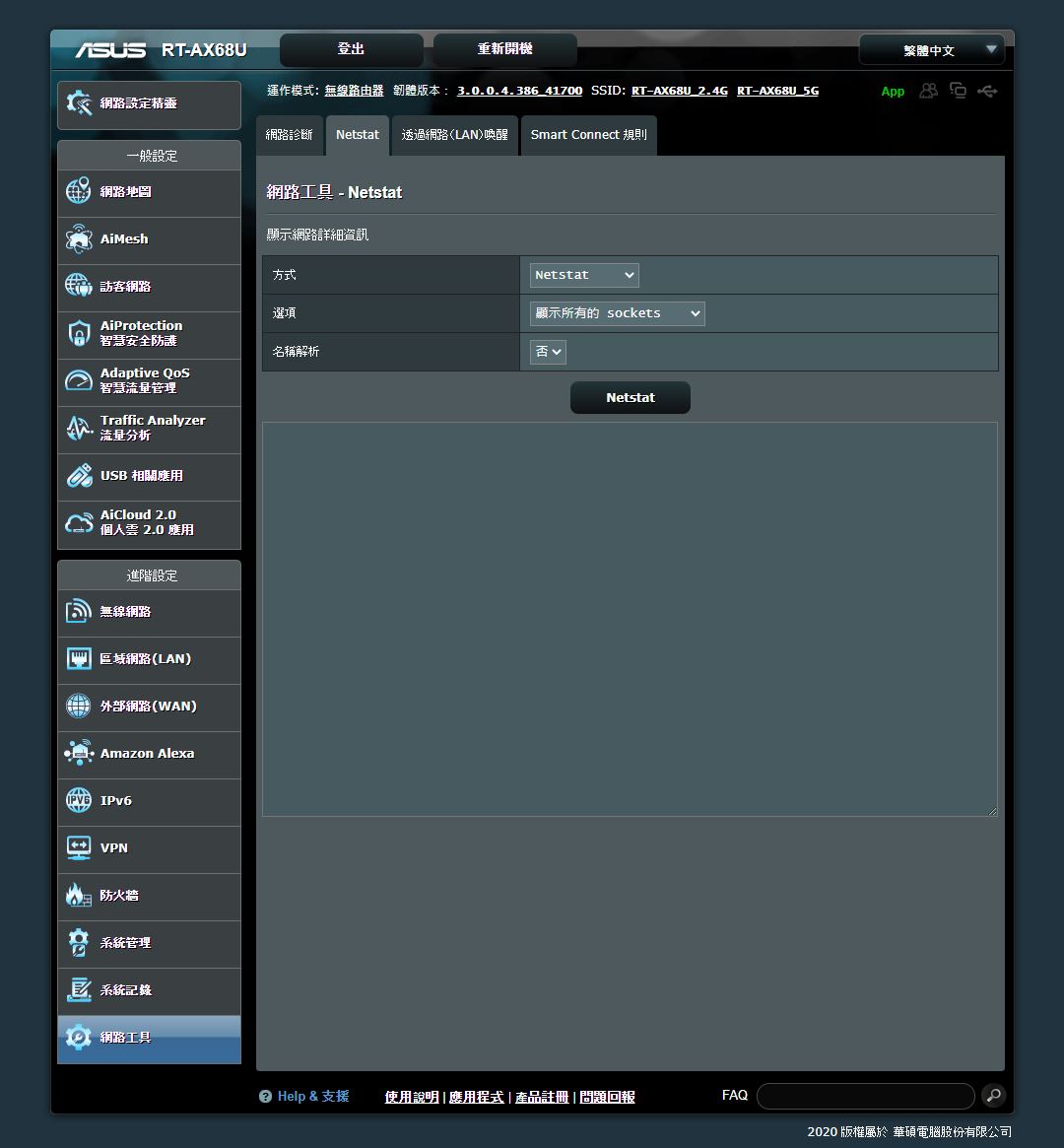Select the Netstat tab
The width and height of the screenshot is (1064, 1148).
(357, 135)
